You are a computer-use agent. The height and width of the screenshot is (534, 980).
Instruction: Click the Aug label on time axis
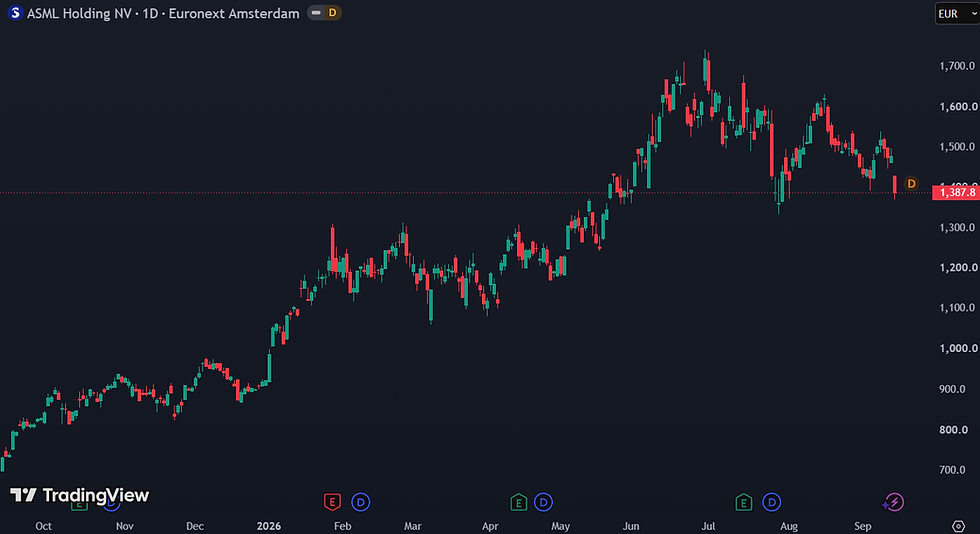[789, 526]
